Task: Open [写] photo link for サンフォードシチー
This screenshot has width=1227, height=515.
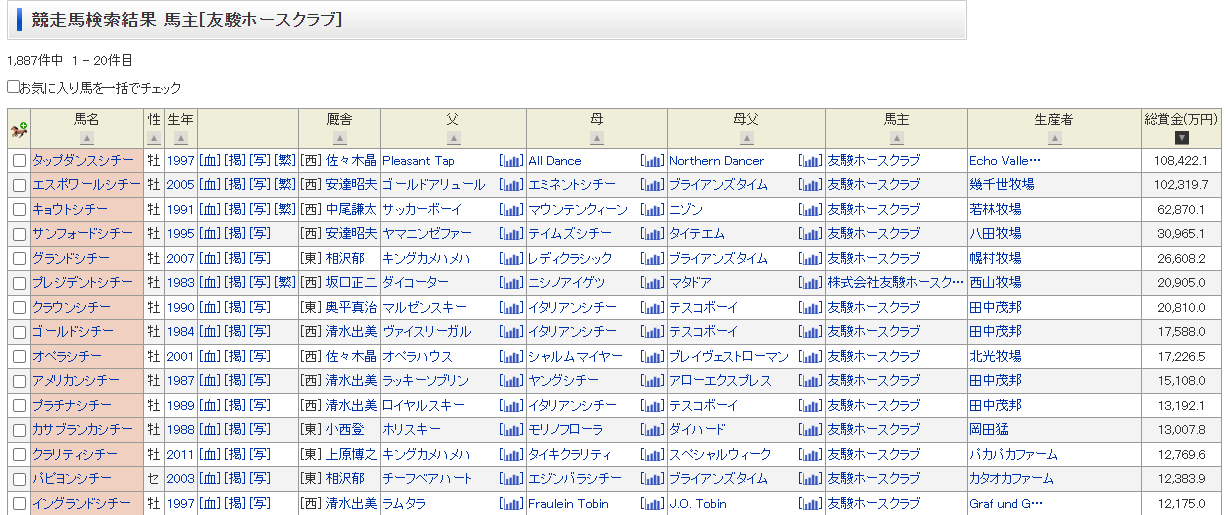Action: 260,234
